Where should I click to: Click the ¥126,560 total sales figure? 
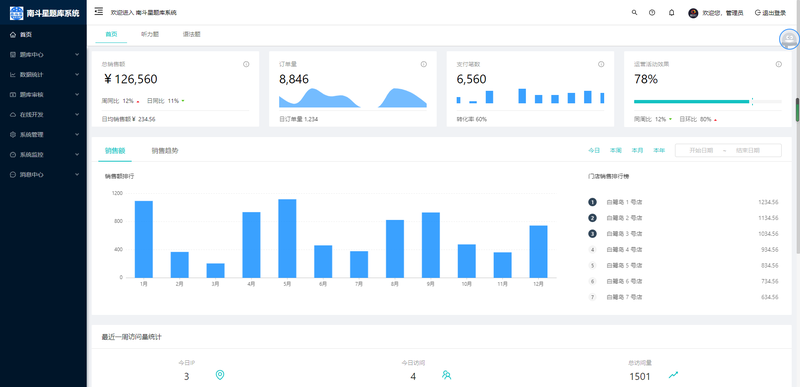click(x=131, y=79)
